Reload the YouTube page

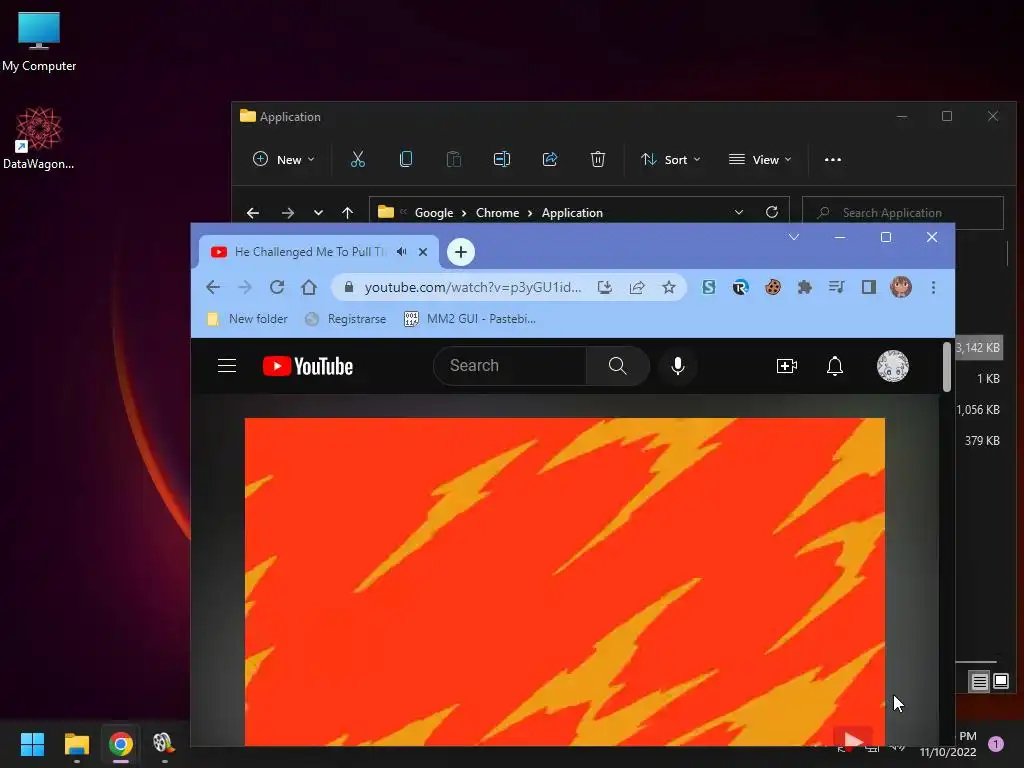click(277, 287)
